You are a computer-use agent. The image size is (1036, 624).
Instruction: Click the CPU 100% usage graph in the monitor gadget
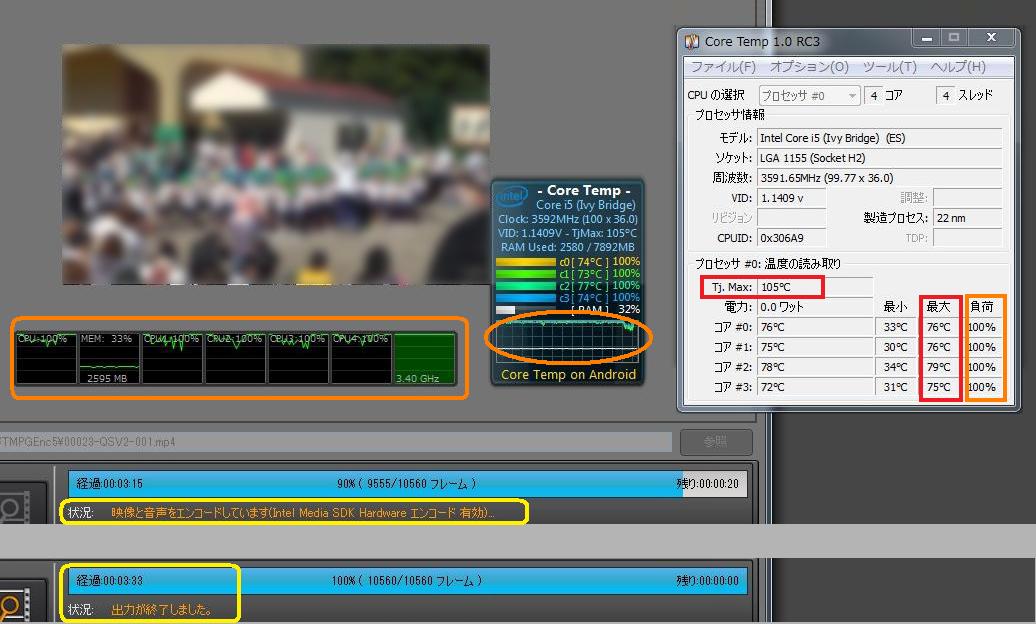46,358
